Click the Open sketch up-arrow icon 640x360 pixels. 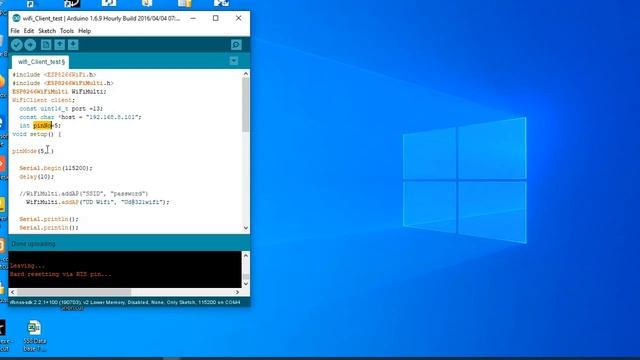coord(60,45)
